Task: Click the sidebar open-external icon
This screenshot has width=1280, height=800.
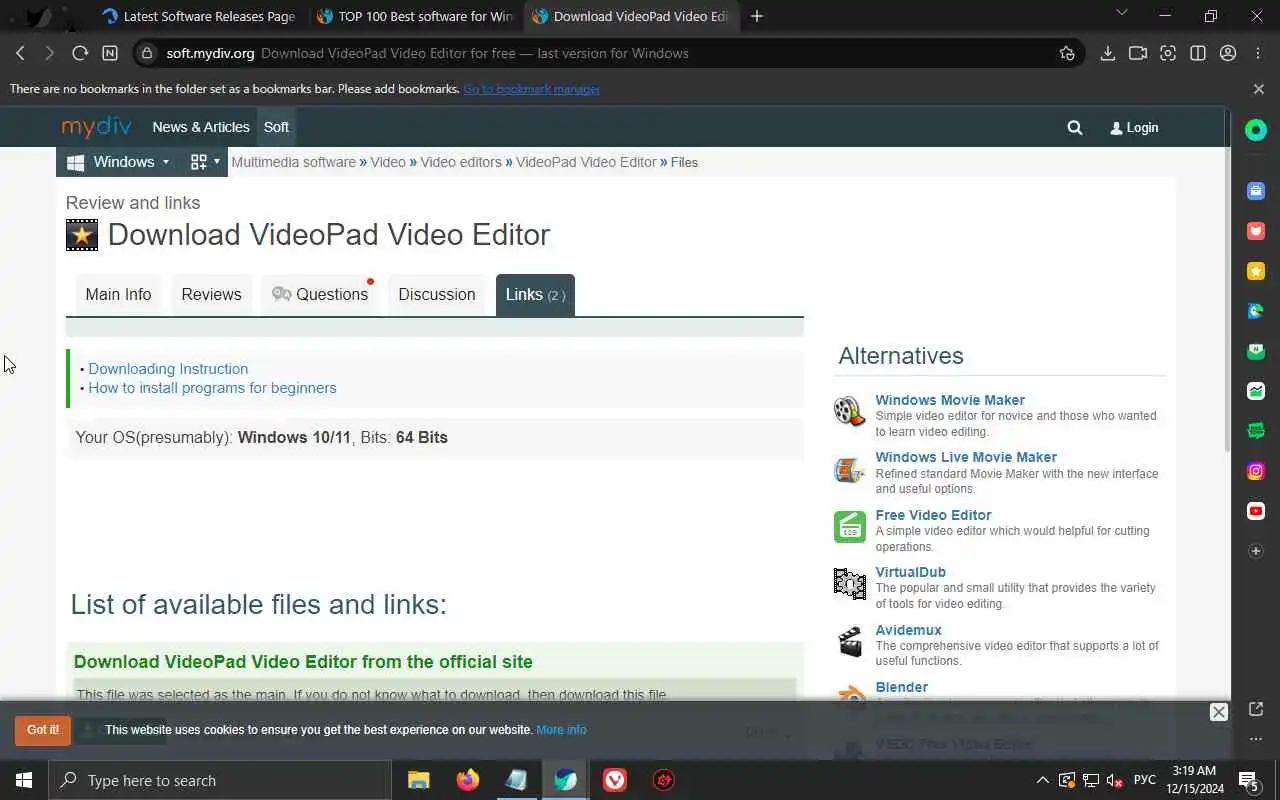Action: tap(1256, 709)
